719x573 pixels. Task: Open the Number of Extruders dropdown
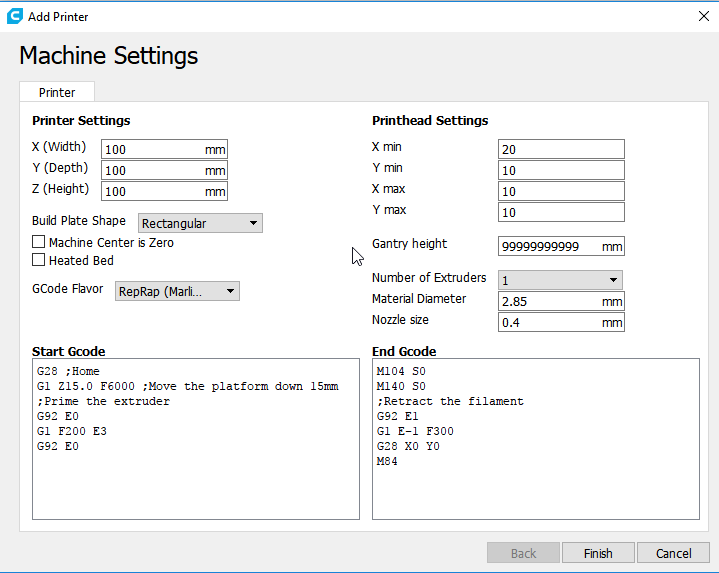pyautogui.click(x=560, y=280)
